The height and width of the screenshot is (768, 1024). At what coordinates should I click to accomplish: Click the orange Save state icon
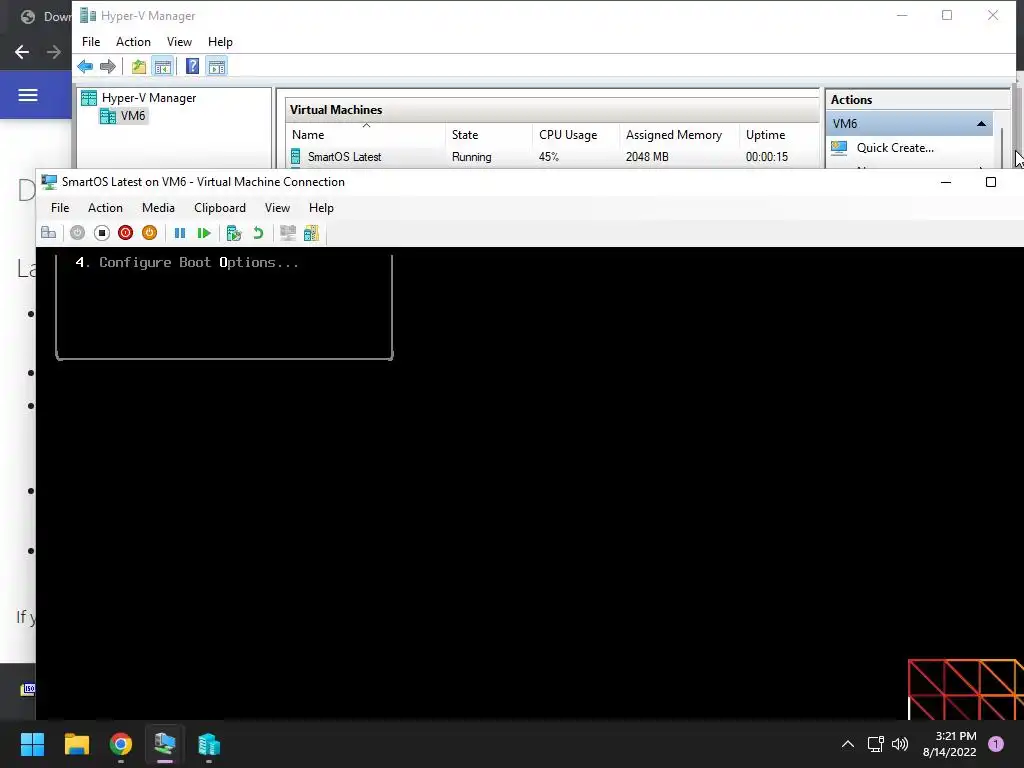coord(150,232)
